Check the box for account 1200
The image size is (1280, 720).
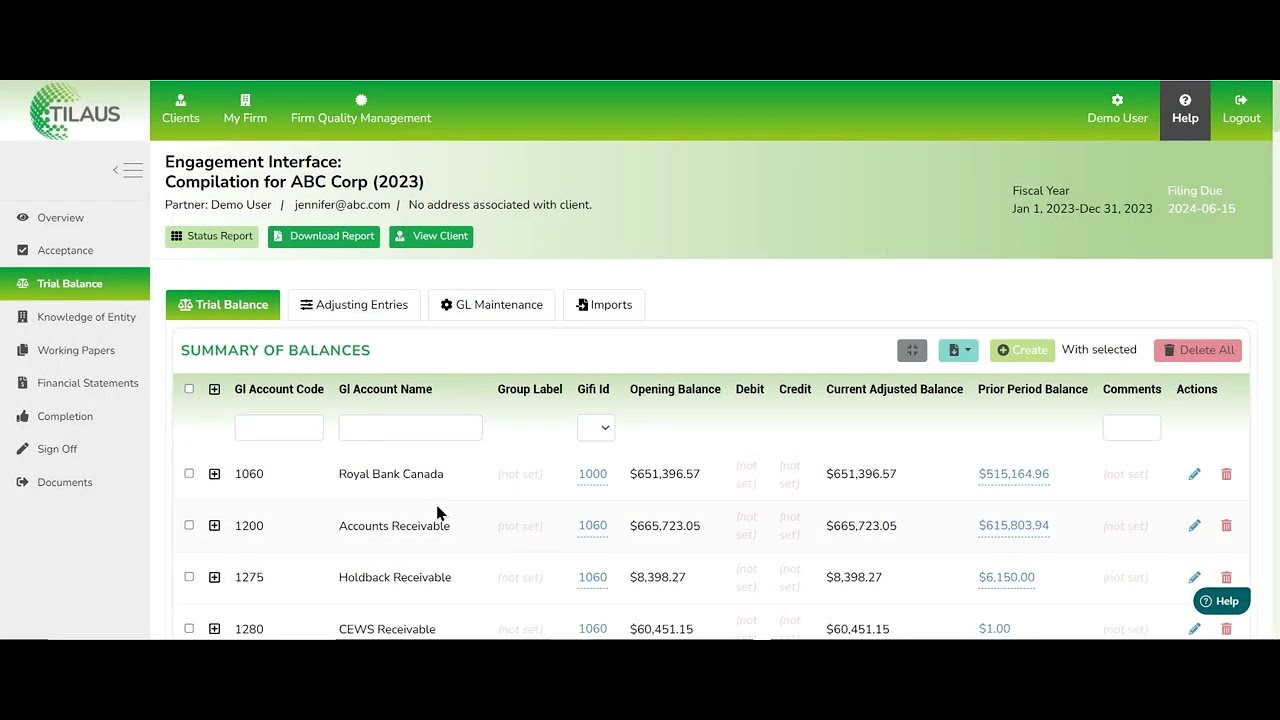pyautogui.click(x=189, y=525)
